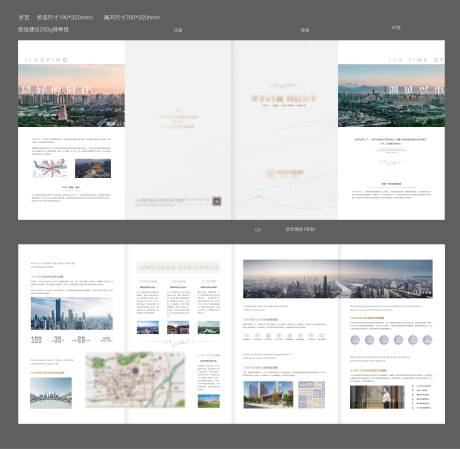
Task: Select the night-lit pagoda tower thumbnail
Action: [93, 168]
